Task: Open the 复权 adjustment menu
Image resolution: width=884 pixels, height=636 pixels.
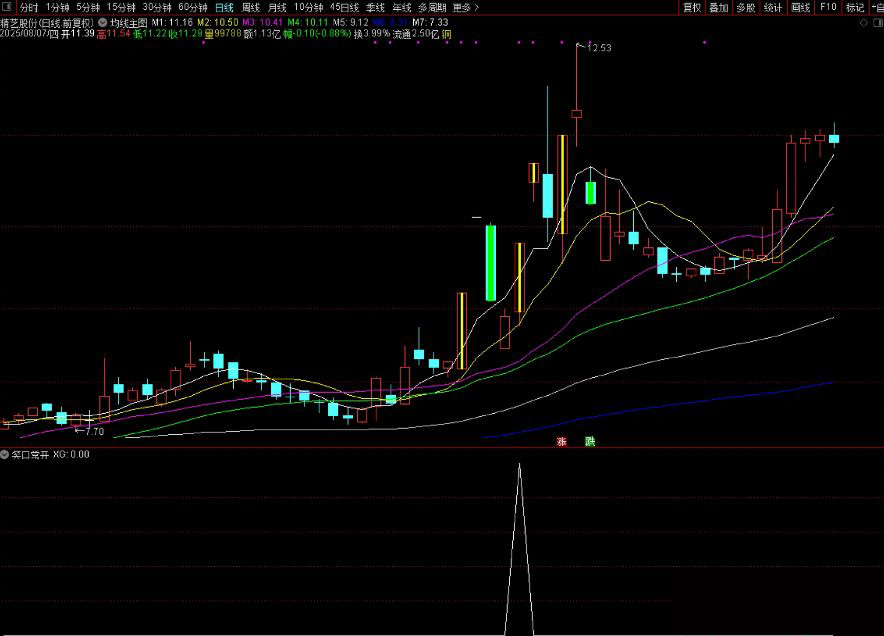Action: [691, 7]
